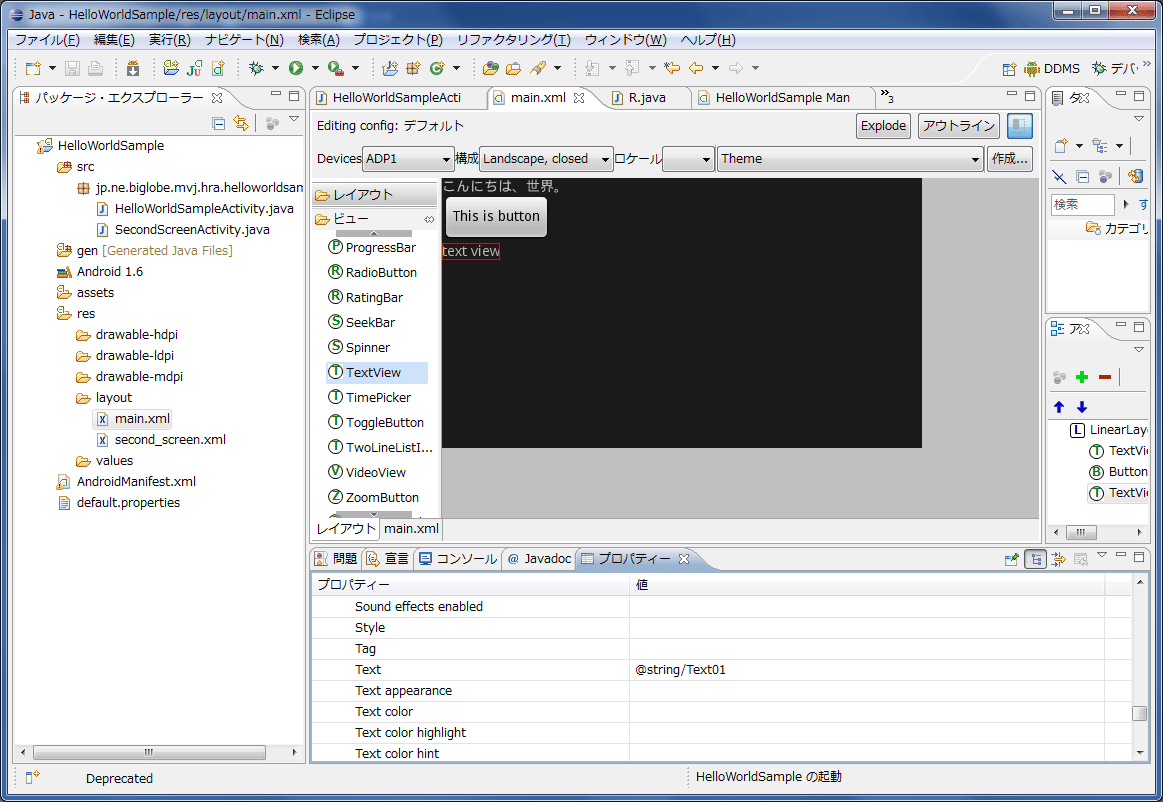Open the ロケール locale dropdown
Screen dimensions: 1163x802
click(688, 159)
